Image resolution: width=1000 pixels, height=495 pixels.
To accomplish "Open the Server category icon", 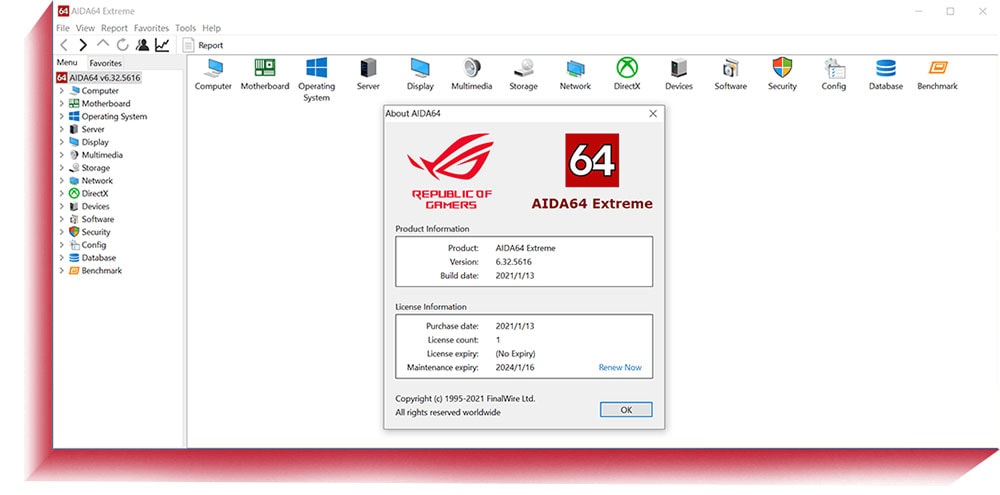I will (368, 68).
